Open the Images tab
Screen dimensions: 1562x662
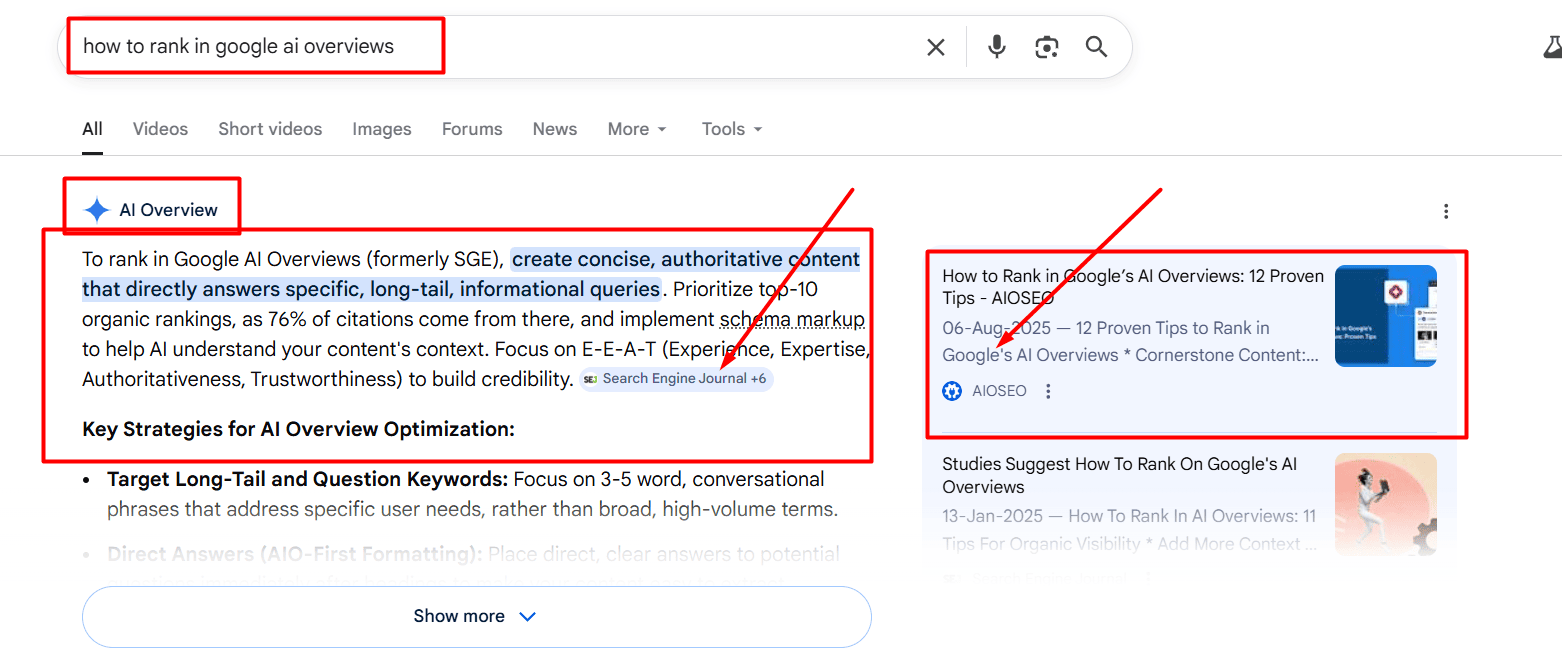point(381,128)
